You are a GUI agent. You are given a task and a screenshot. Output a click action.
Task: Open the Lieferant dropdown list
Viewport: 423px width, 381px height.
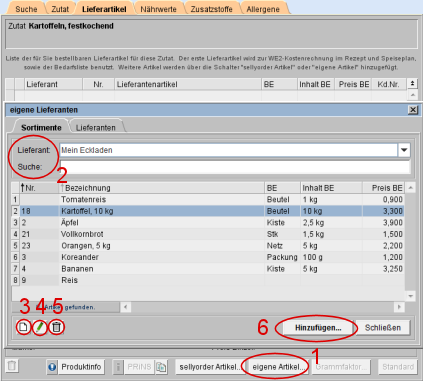(x=404, y=150)
